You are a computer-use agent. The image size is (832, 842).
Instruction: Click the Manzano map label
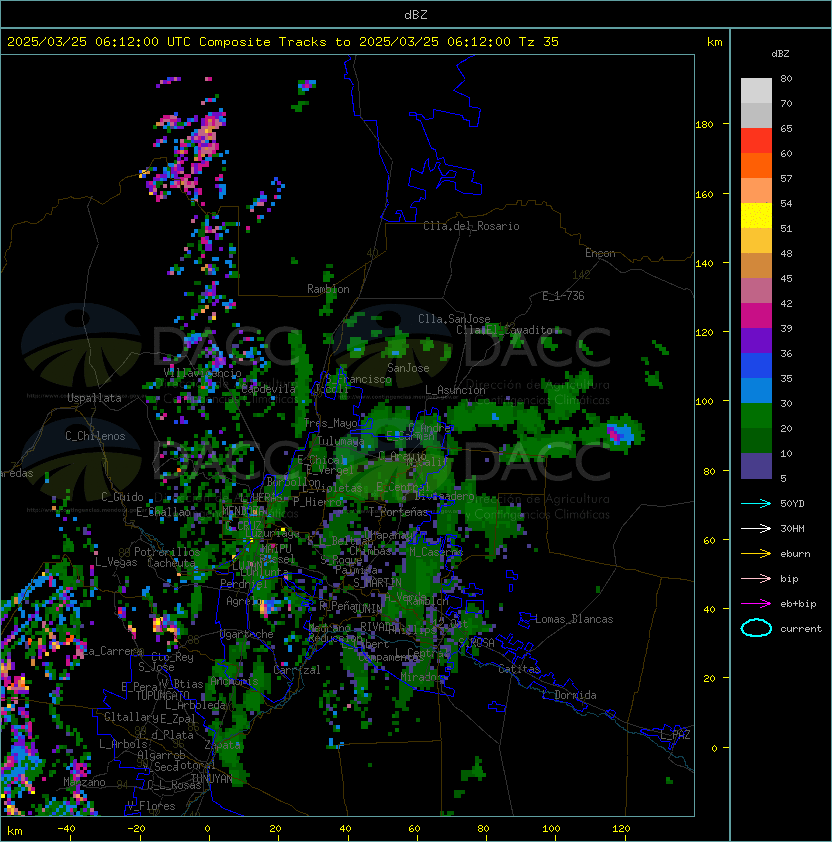click(84, 782)
